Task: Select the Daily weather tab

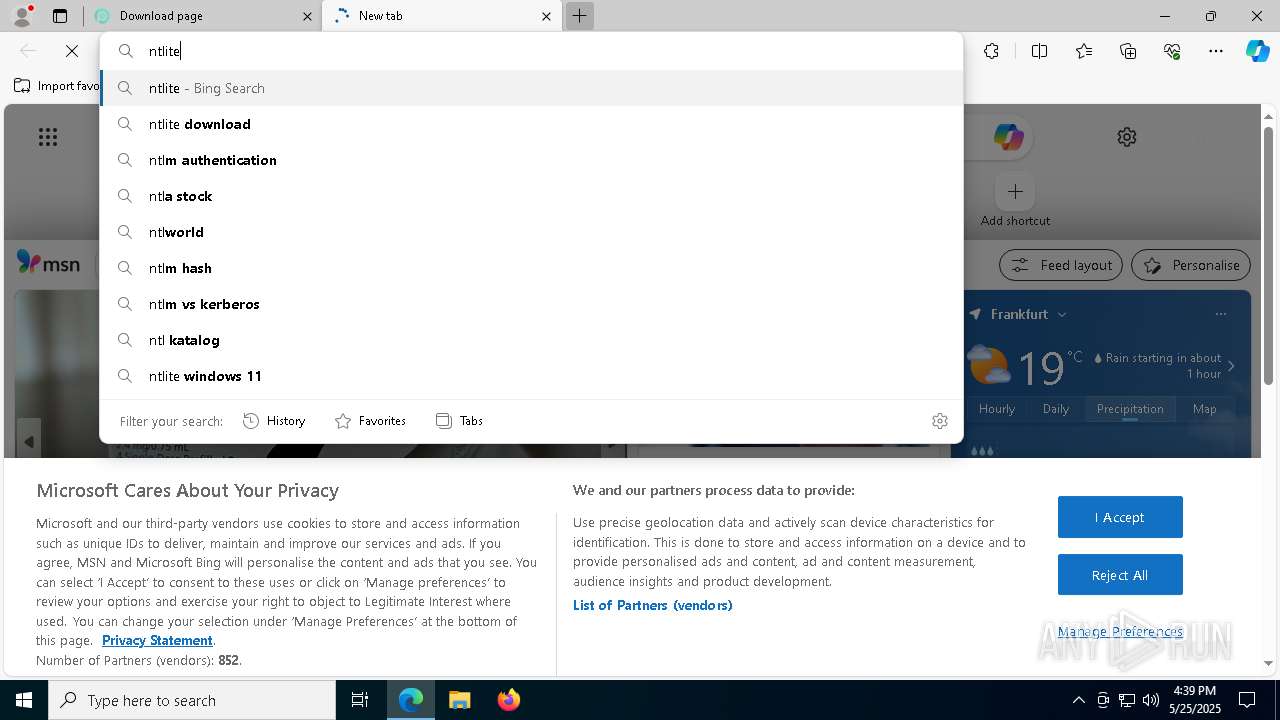Action: pos(1056,409)
